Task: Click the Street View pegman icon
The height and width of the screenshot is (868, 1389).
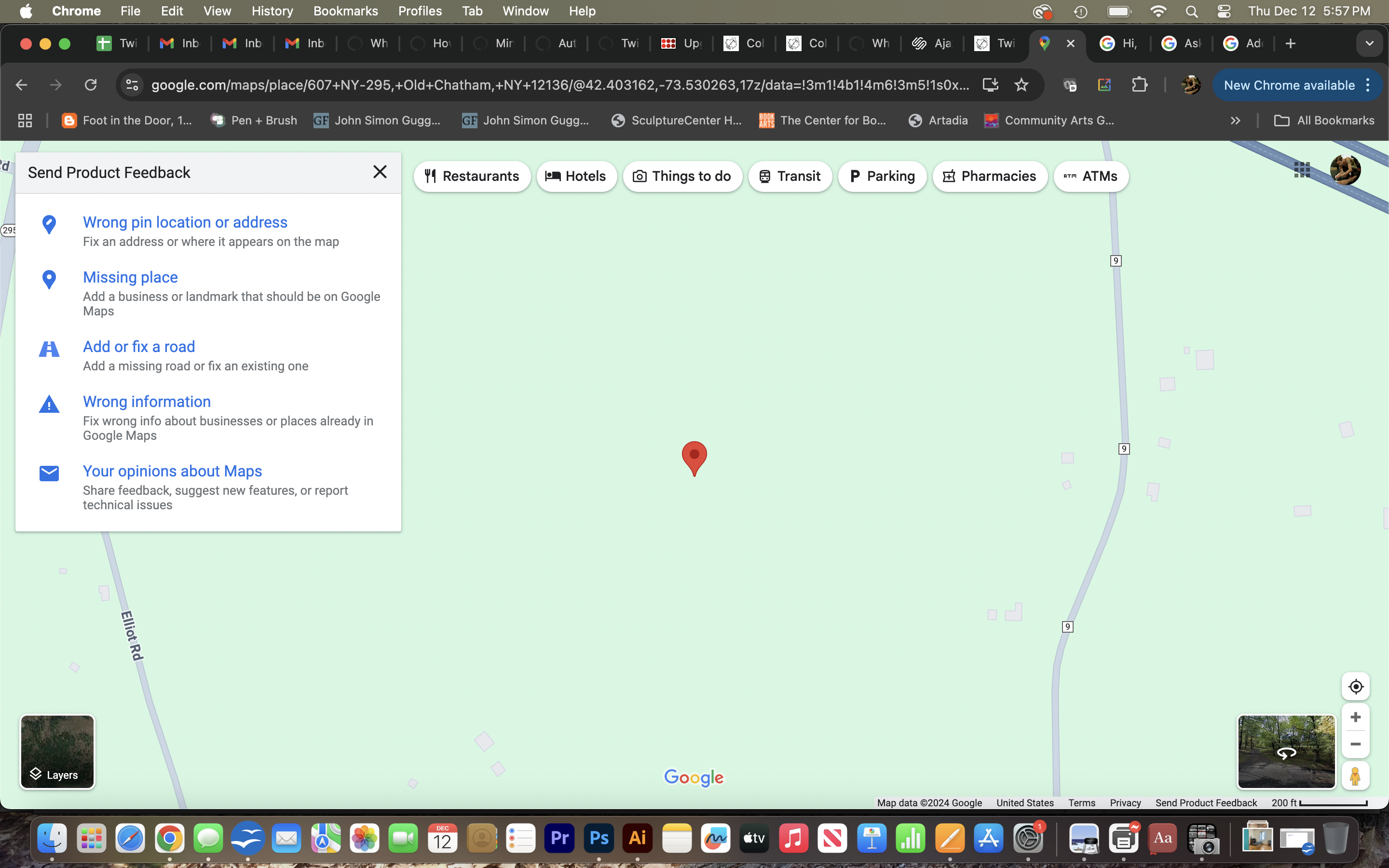Action: (1355, 775)
